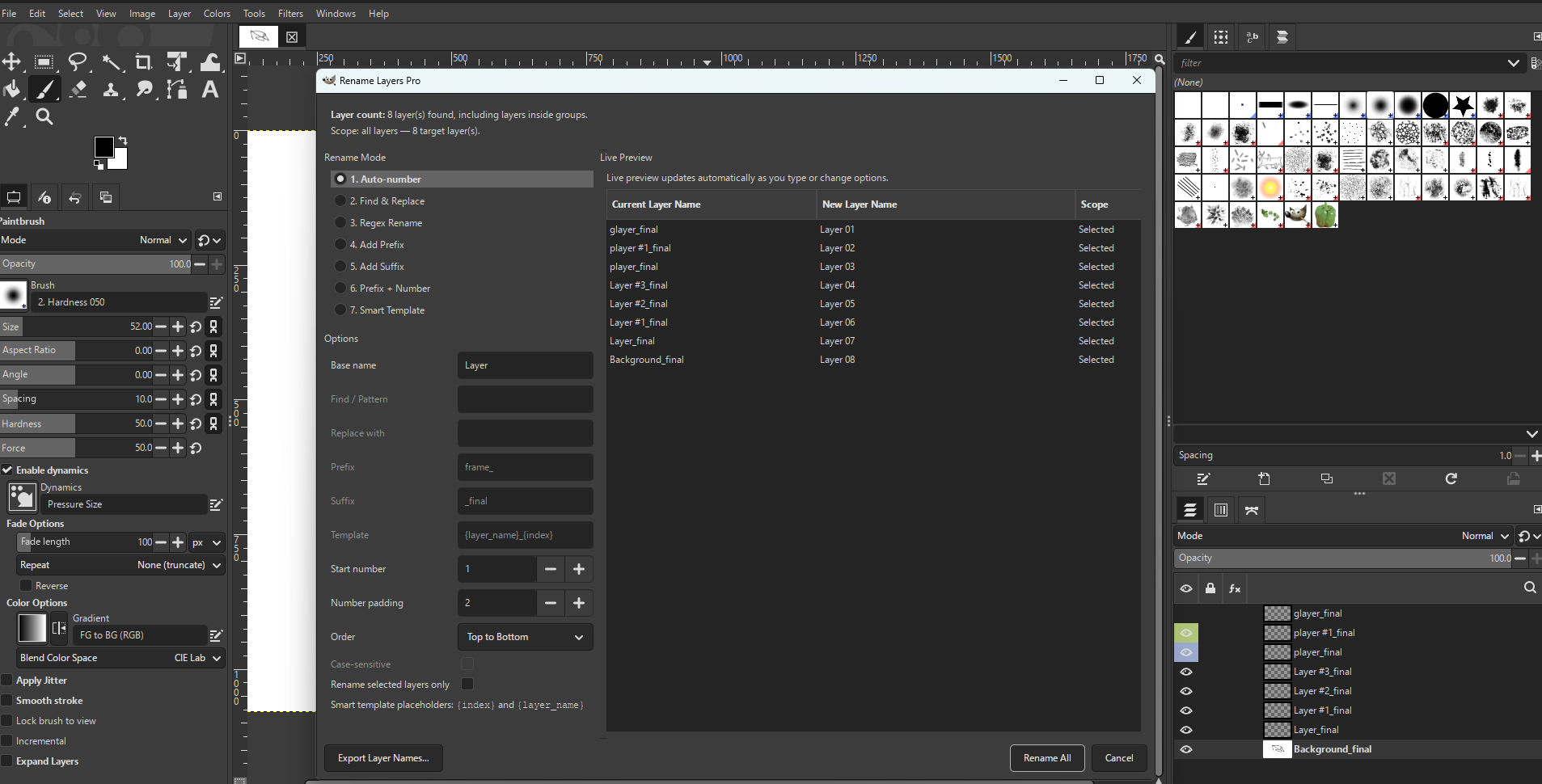Click the Free Select lasso tool
This screenshot has width=1542, height=784.
(x=78, y=62)
